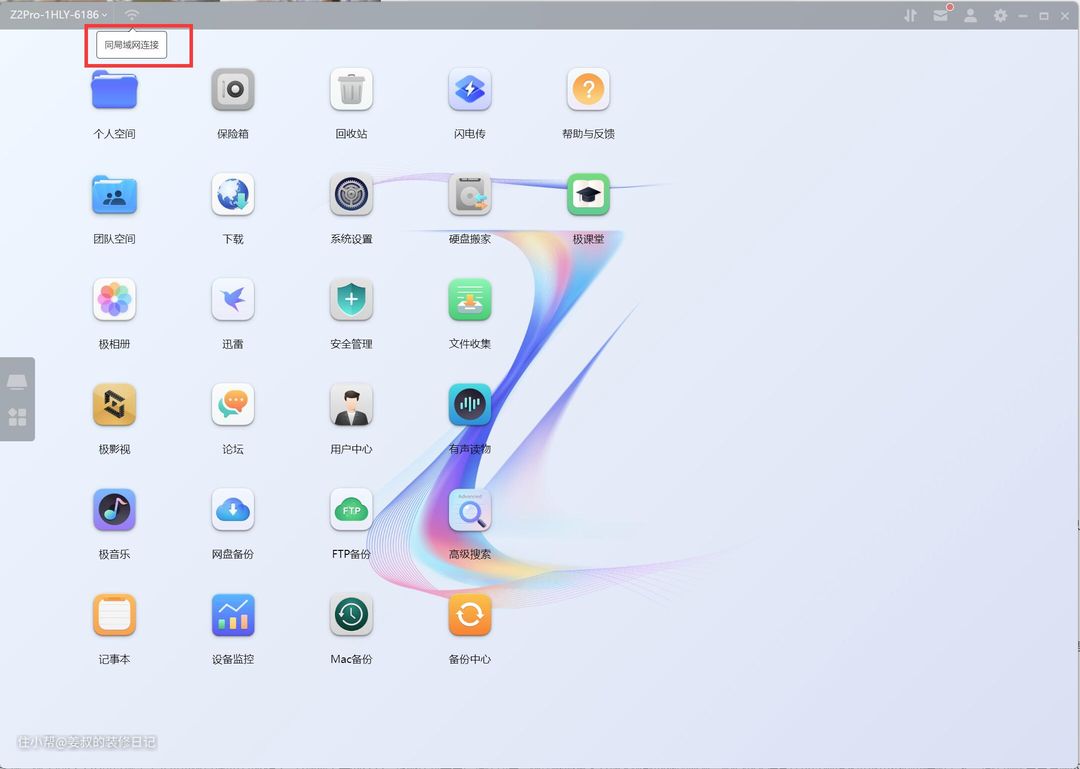This screenshot has height=769, width=1080.
Task: Expand the Z2Pro-1HLY-6186 device dropdown
Action: tap(59, 14)
